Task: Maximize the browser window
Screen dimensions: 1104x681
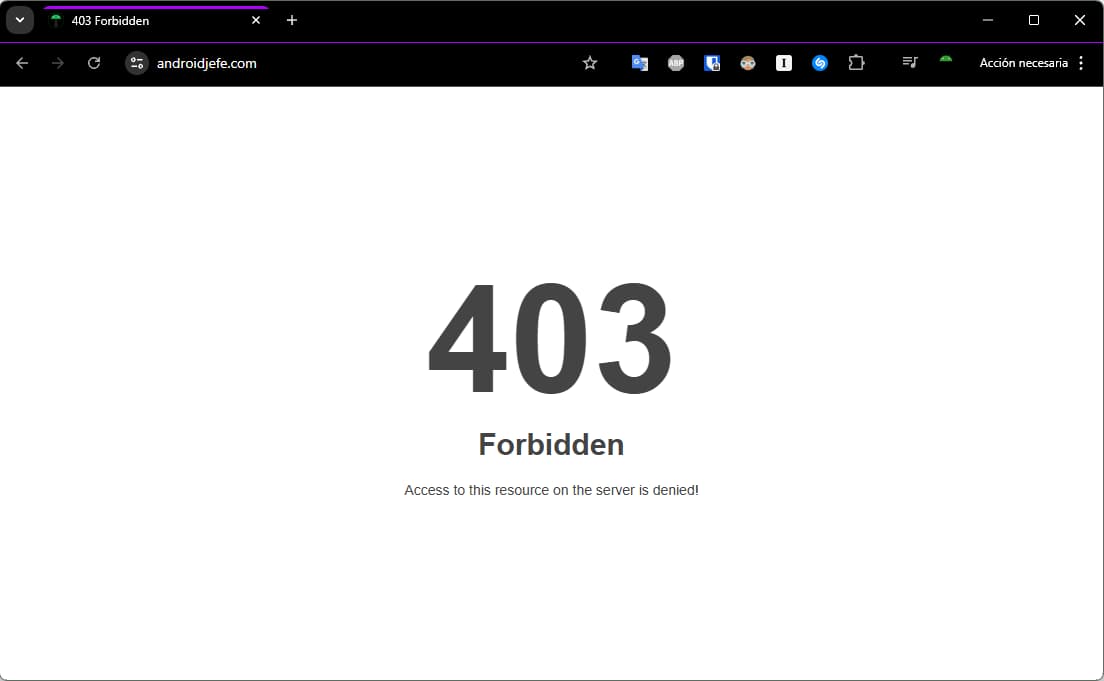Action: [x=1034, y=20]
